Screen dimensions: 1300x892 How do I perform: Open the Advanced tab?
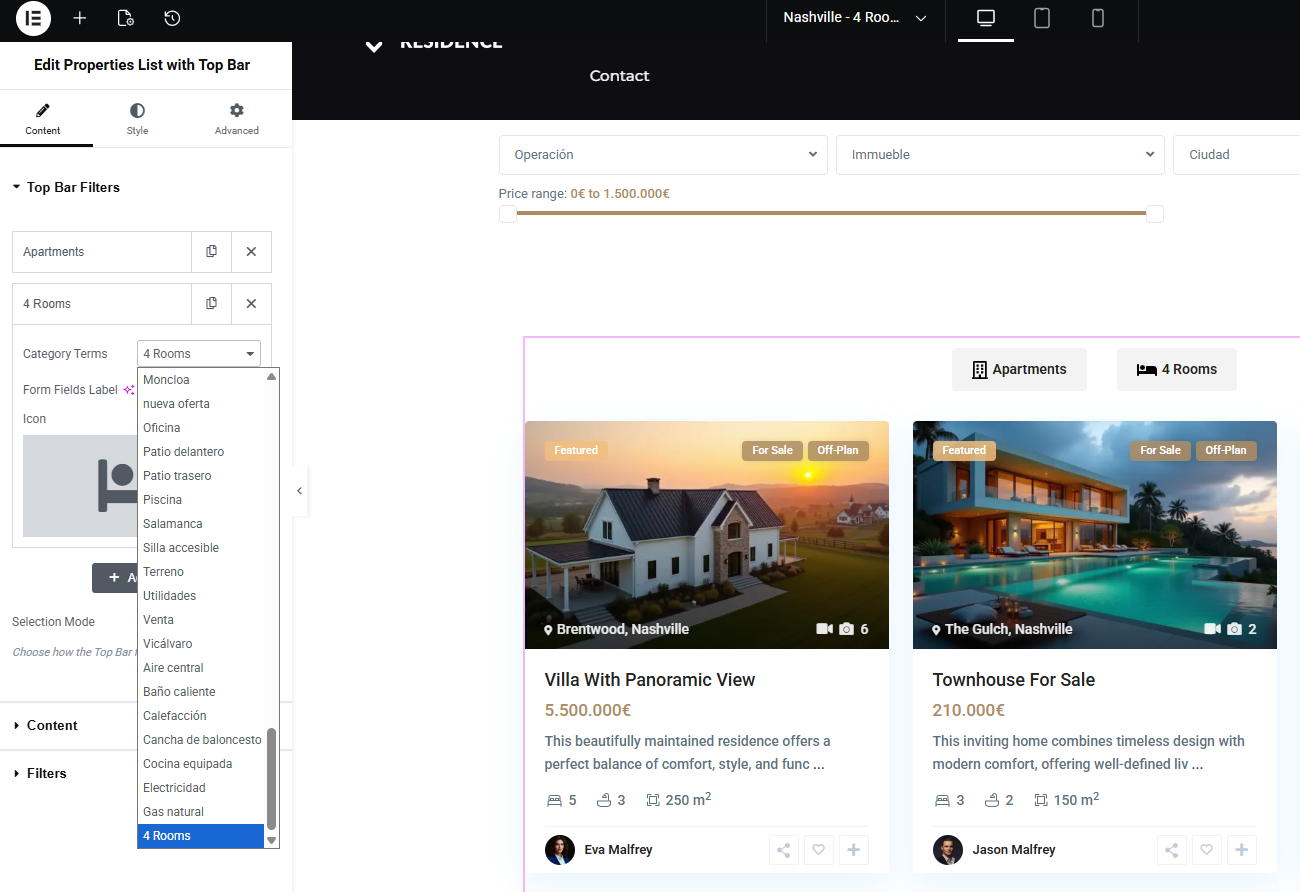pyautogui.click(x=236, y=118)
